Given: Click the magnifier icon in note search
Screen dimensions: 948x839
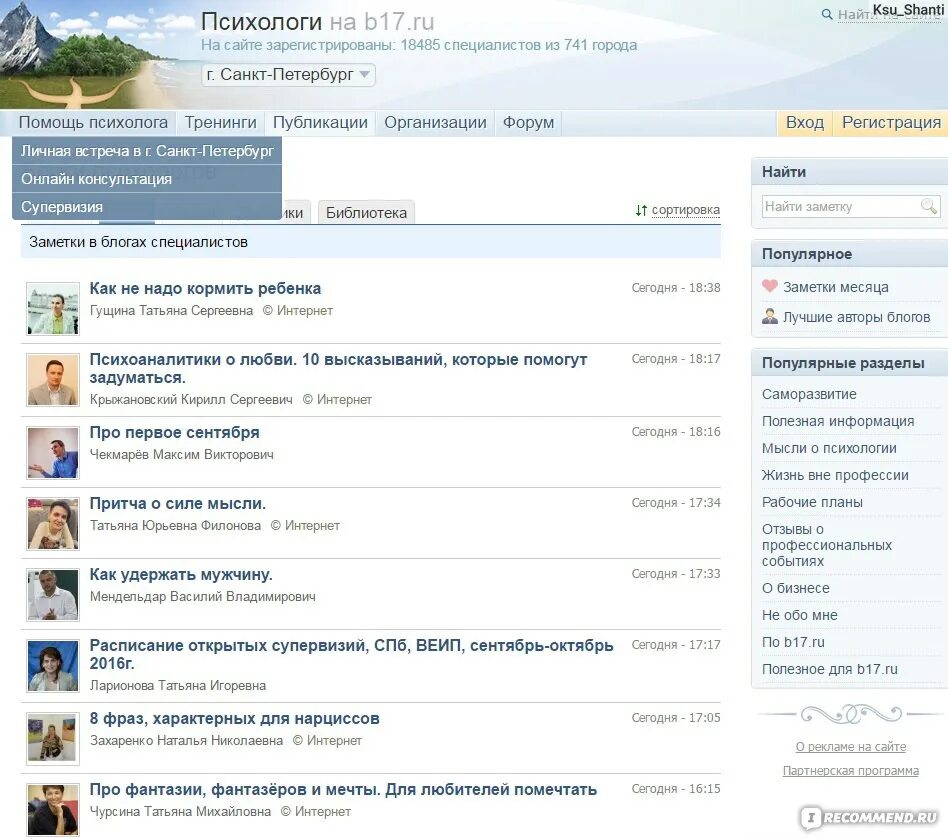Looking at the screenshot, I should point(928,206).
